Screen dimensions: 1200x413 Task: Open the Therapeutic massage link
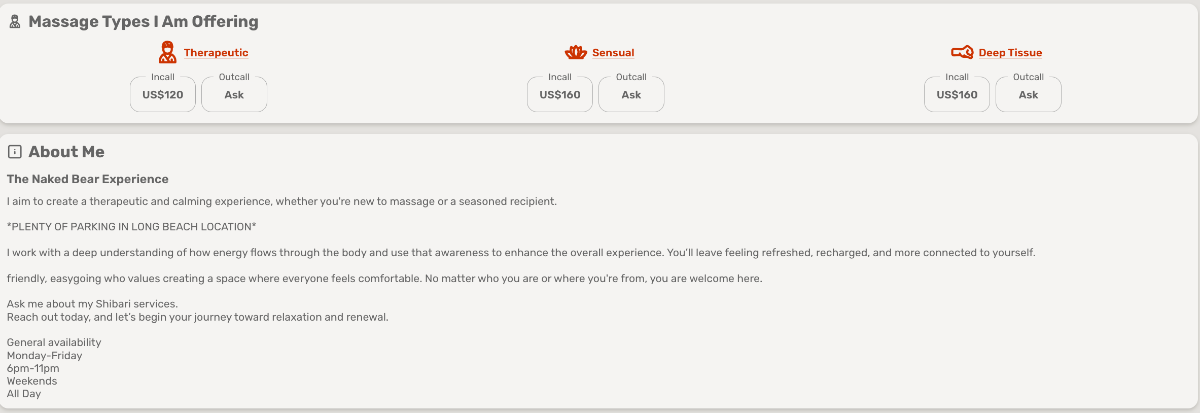click(x=216, y=53)
